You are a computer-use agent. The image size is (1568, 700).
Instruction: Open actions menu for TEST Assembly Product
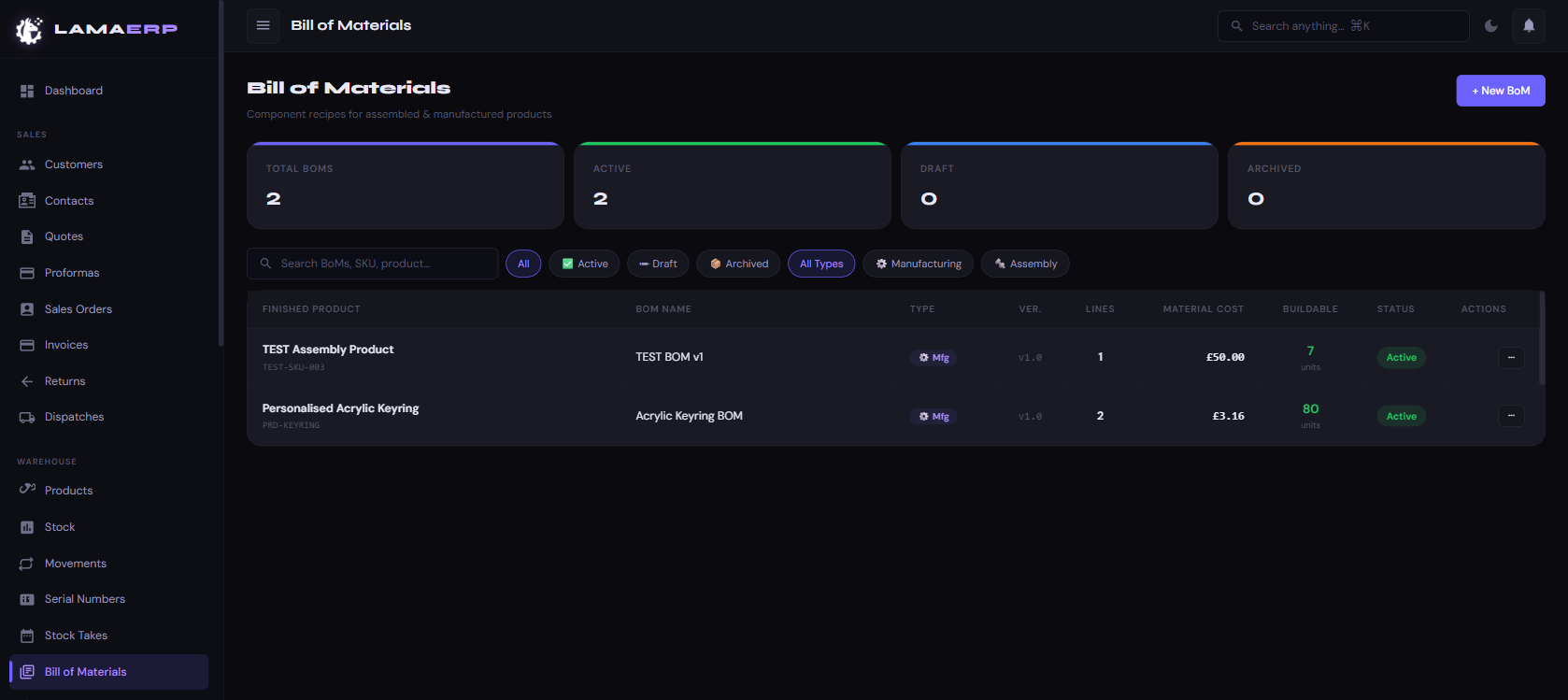coord(1510,357)
